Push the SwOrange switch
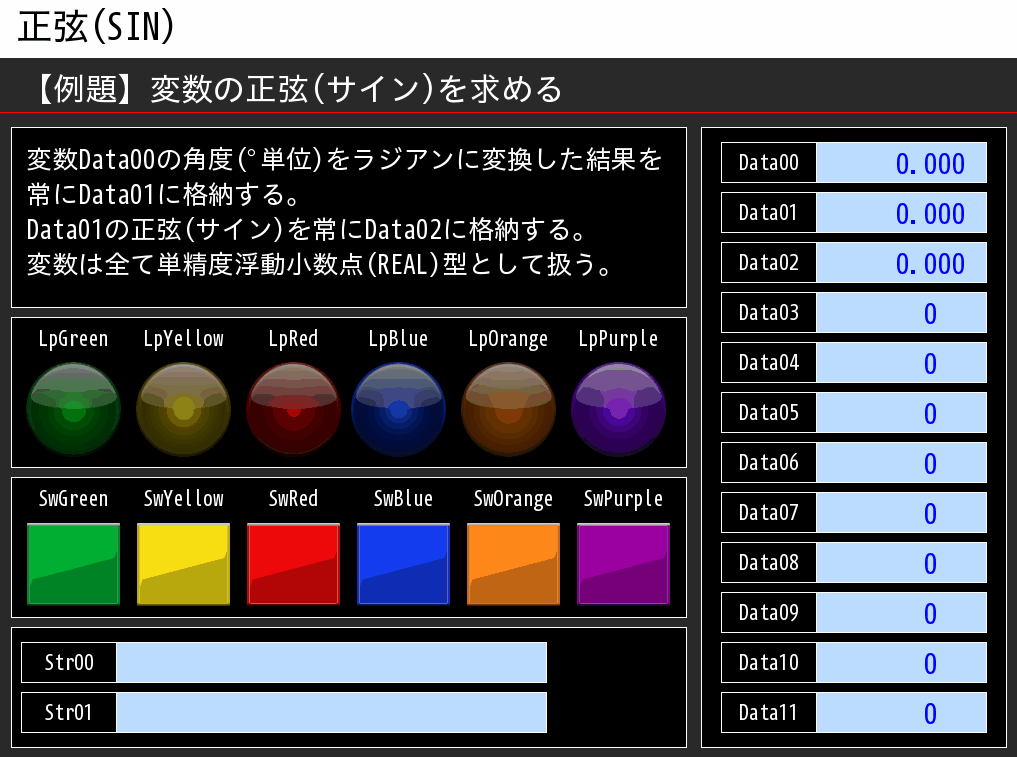The image size is (1017, 757). pos(513,564)
